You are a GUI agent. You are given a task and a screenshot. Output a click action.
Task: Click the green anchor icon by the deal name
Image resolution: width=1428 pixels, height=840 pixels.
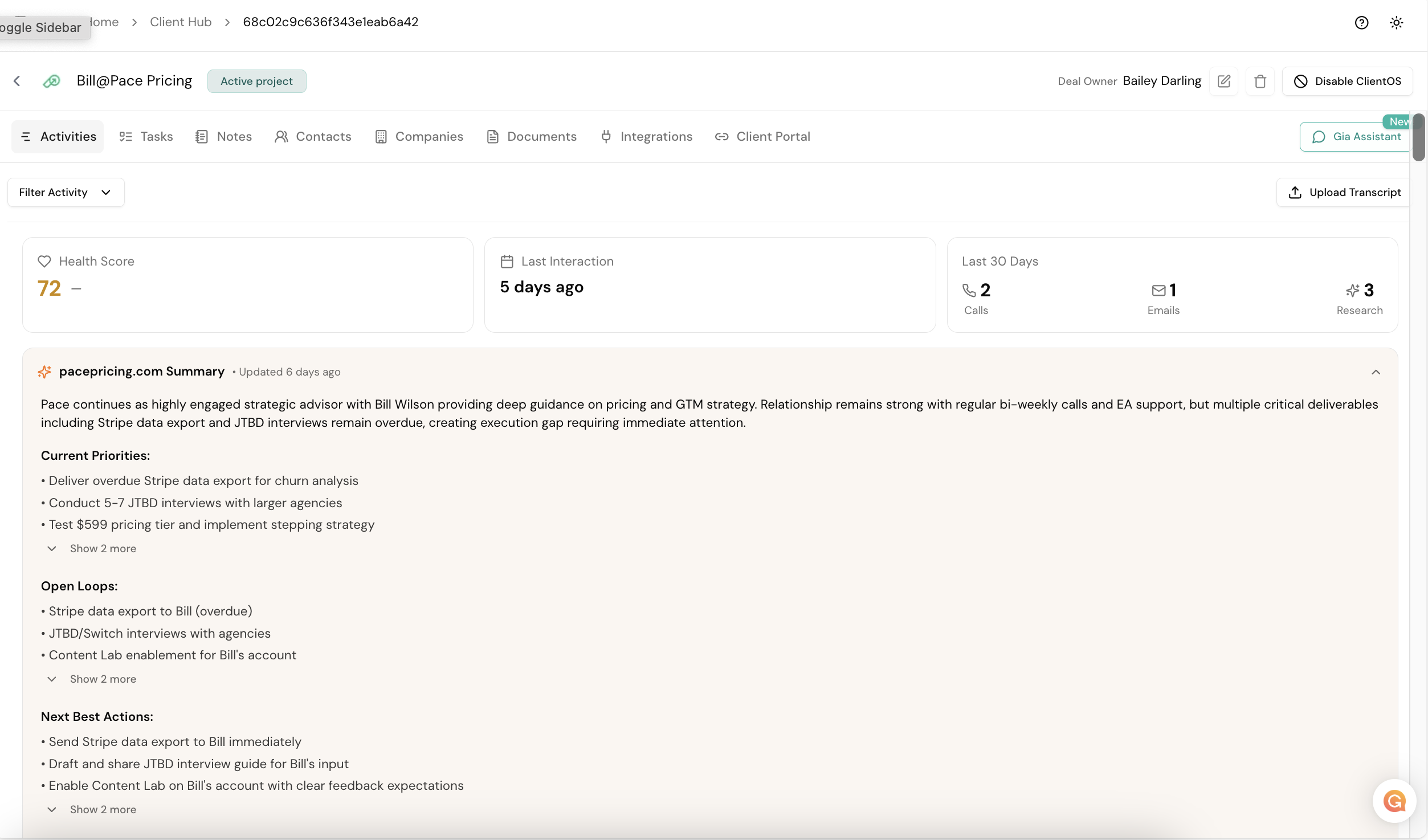point(51,80)
